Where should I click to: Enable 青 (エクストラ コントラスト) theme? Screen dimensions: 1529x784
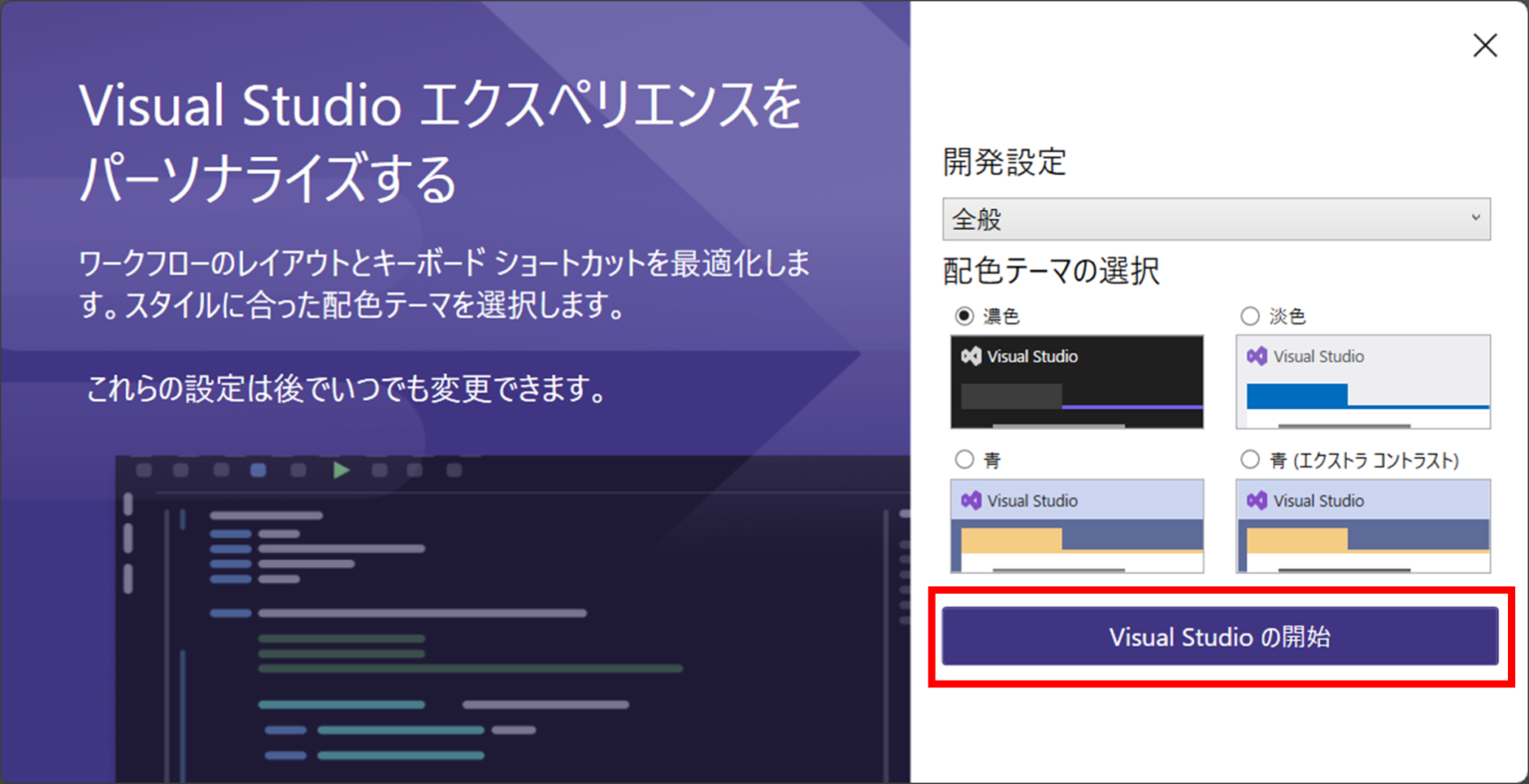pos(1250,460)
